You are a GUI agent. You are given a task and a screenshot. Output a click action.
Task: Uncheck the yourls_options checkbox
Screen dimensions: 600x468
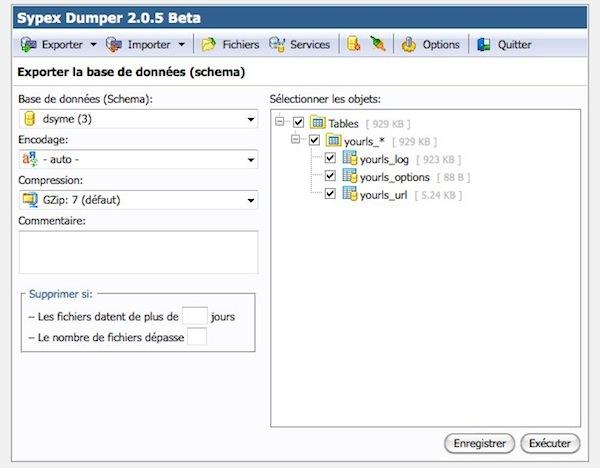[x=330, y=176]
